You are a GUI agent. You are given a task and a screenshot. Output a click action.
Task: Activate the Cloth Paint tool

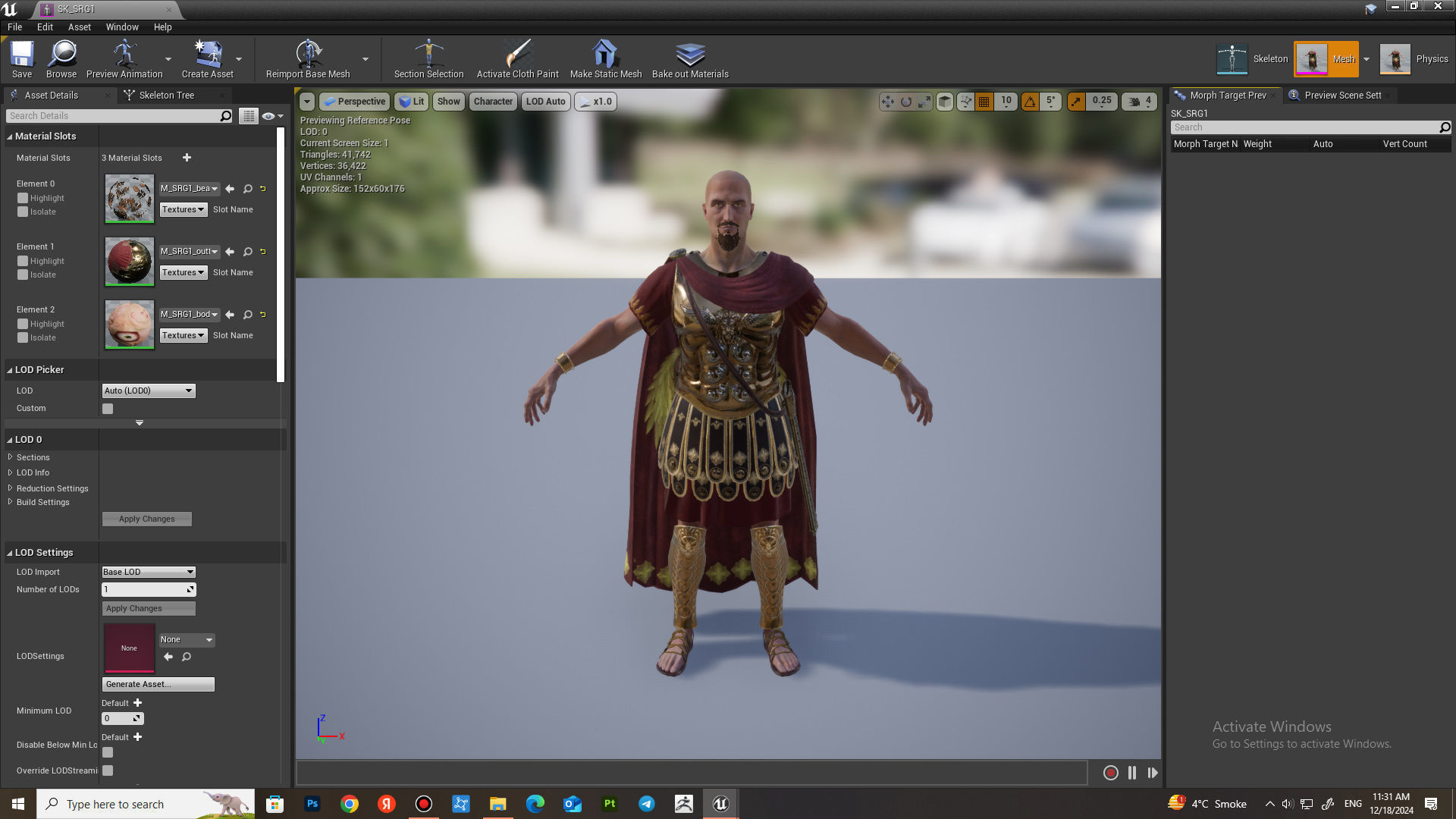click(x=517, y=59)
